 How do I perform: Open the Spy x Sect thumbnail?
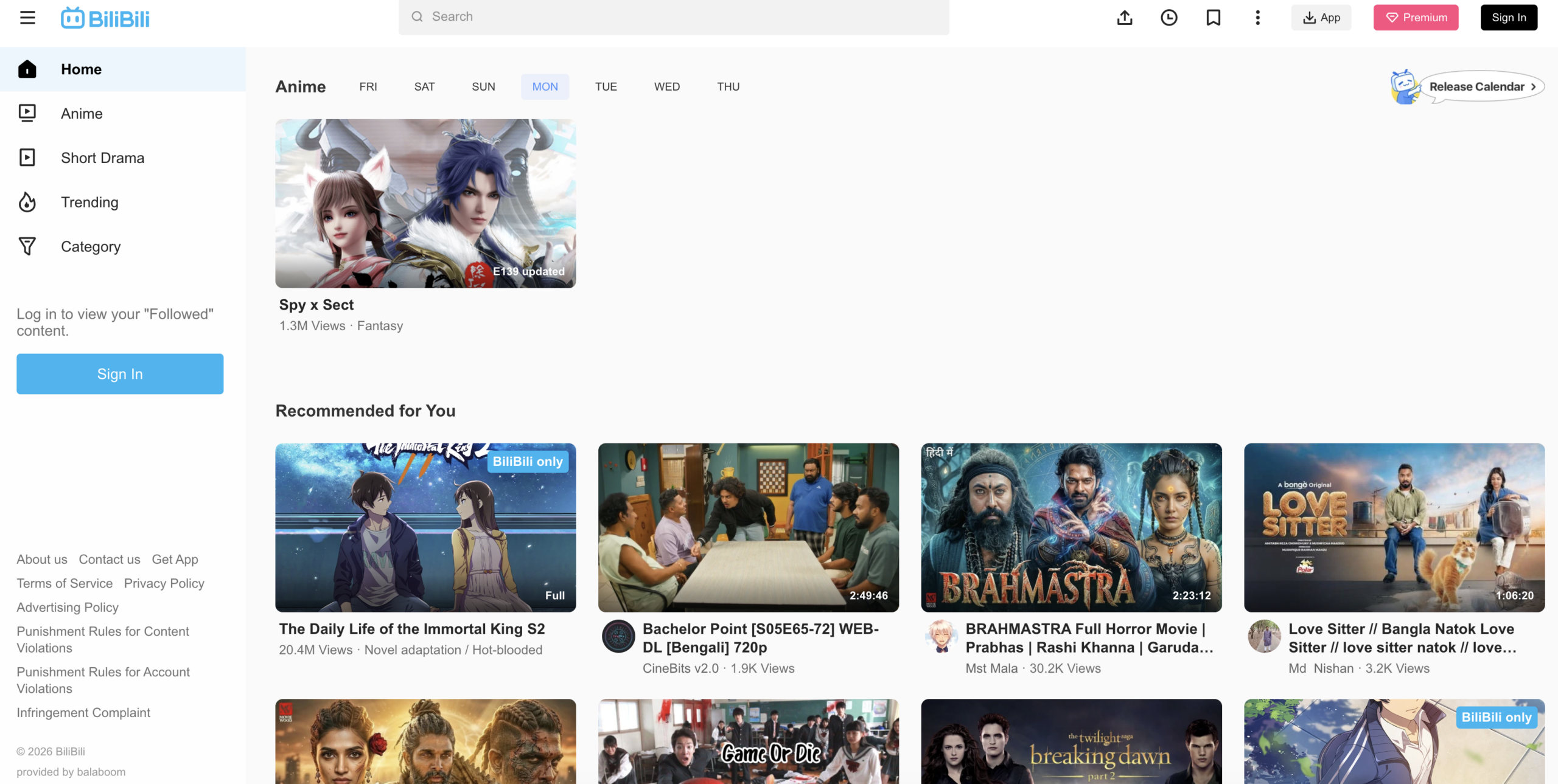tap(425, 204)
